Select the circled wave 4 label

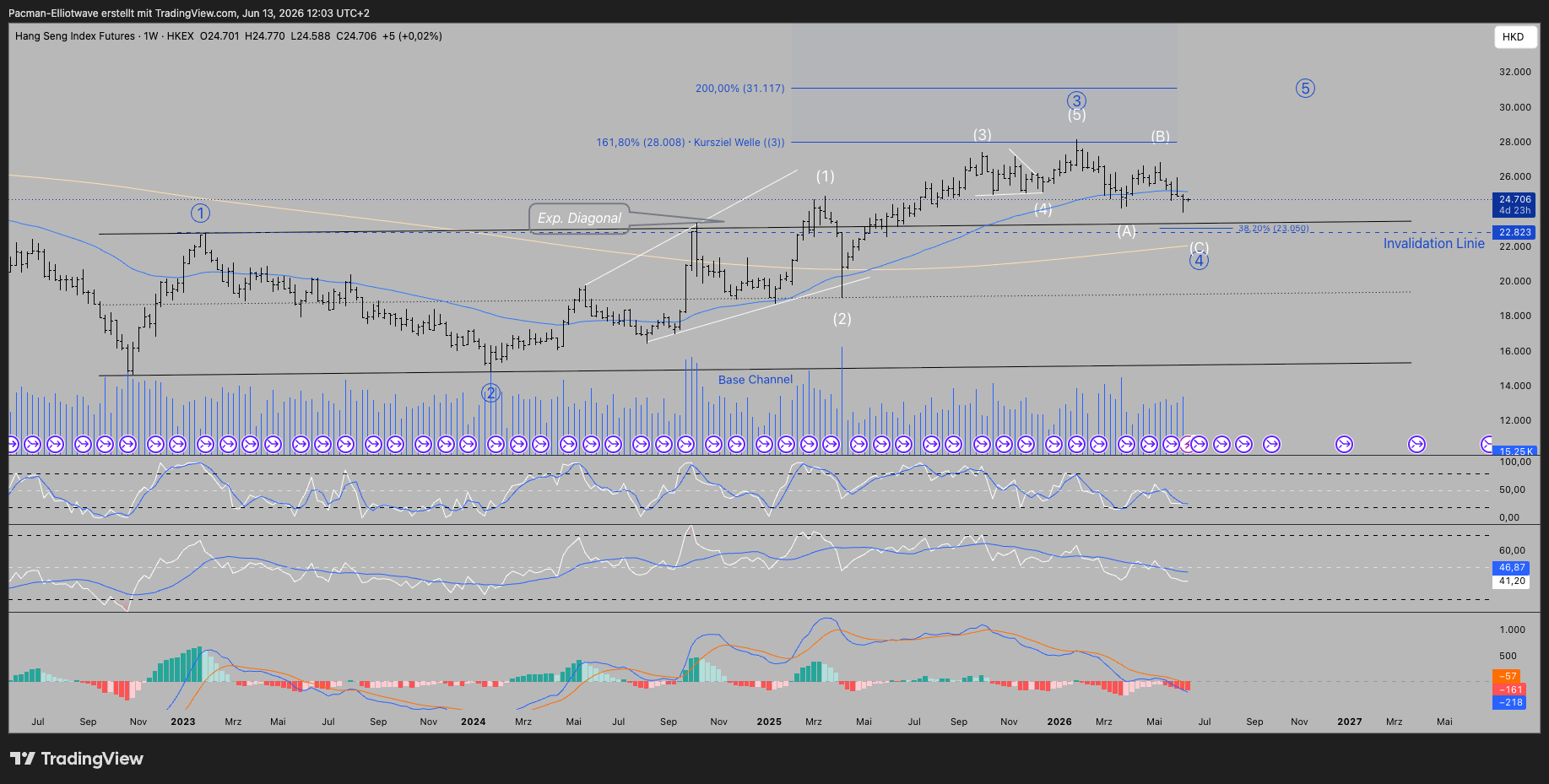(1199, 261)
